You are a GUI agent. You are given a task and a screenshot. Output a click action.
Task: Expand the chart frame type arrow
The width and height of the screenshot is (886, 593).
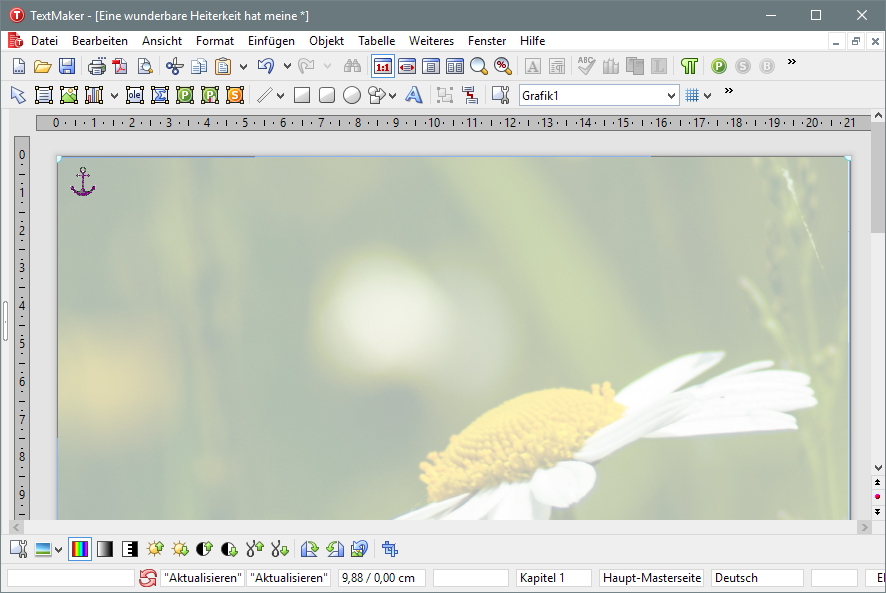[114, 96]
